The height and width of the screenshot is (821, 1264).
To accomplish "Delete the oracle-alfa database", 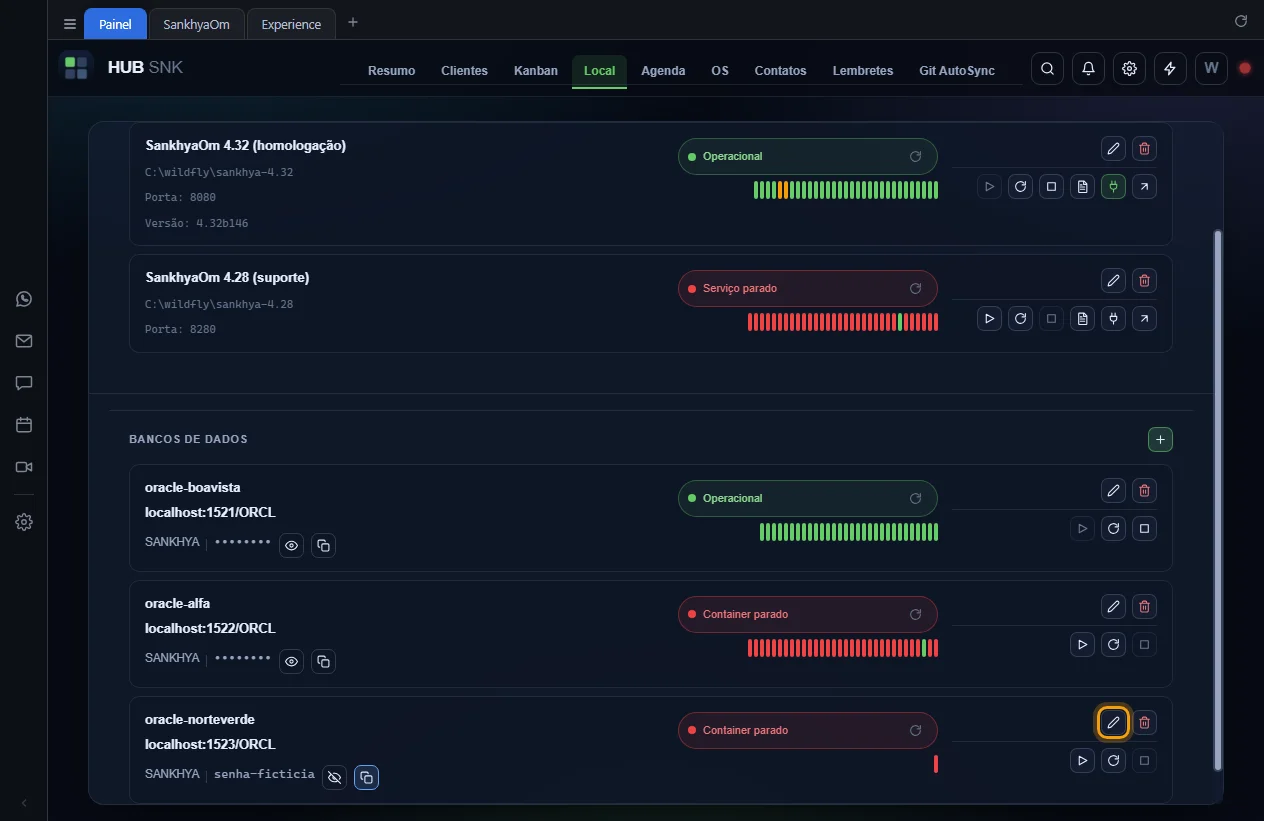I will pos(1145,607).
